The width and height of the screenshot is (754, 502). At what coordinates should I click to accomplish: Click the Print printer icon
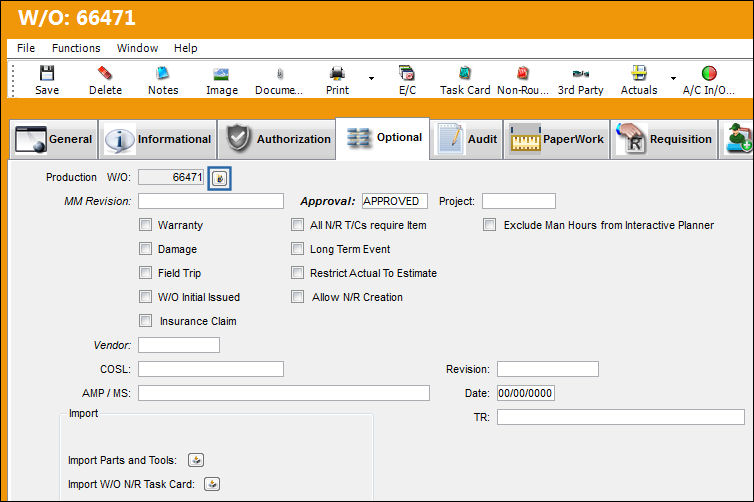click(337, 74)
